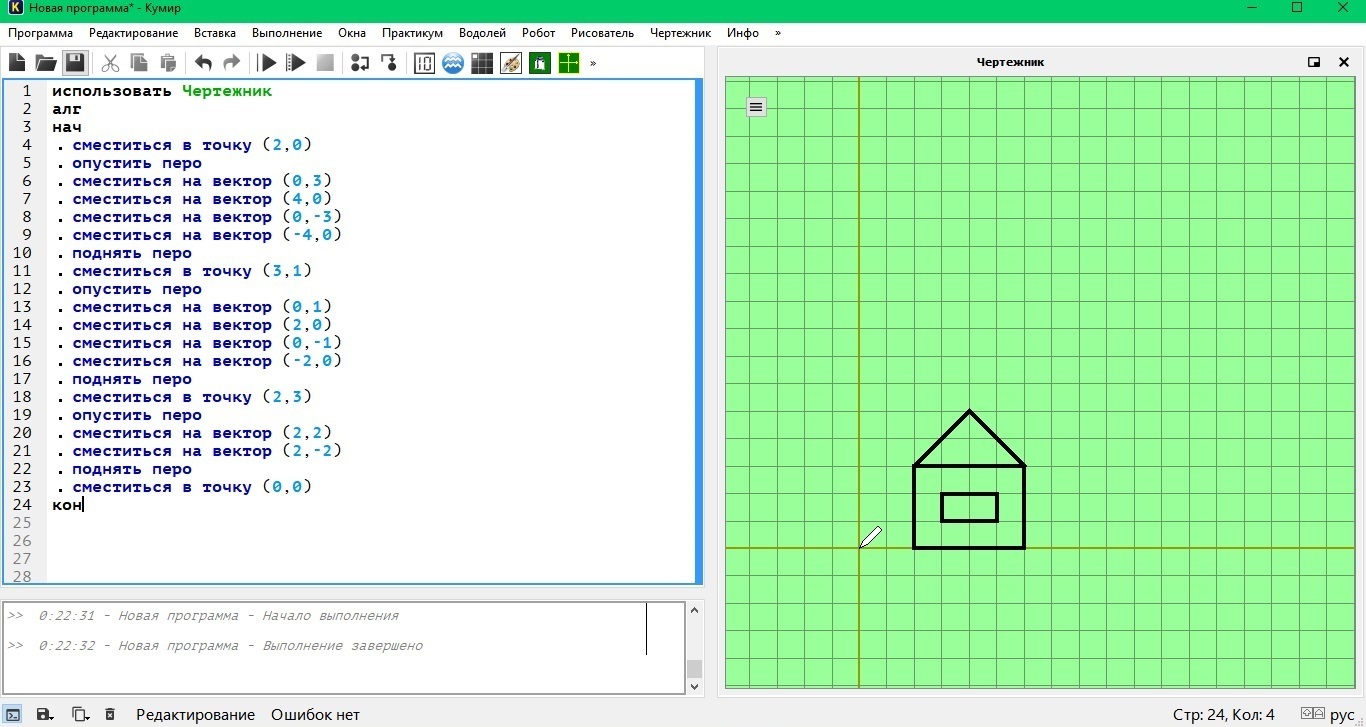The width and height of the screenshot is (1366, 727).
Task: Create a new program file
Action: (x=16, y=63)
